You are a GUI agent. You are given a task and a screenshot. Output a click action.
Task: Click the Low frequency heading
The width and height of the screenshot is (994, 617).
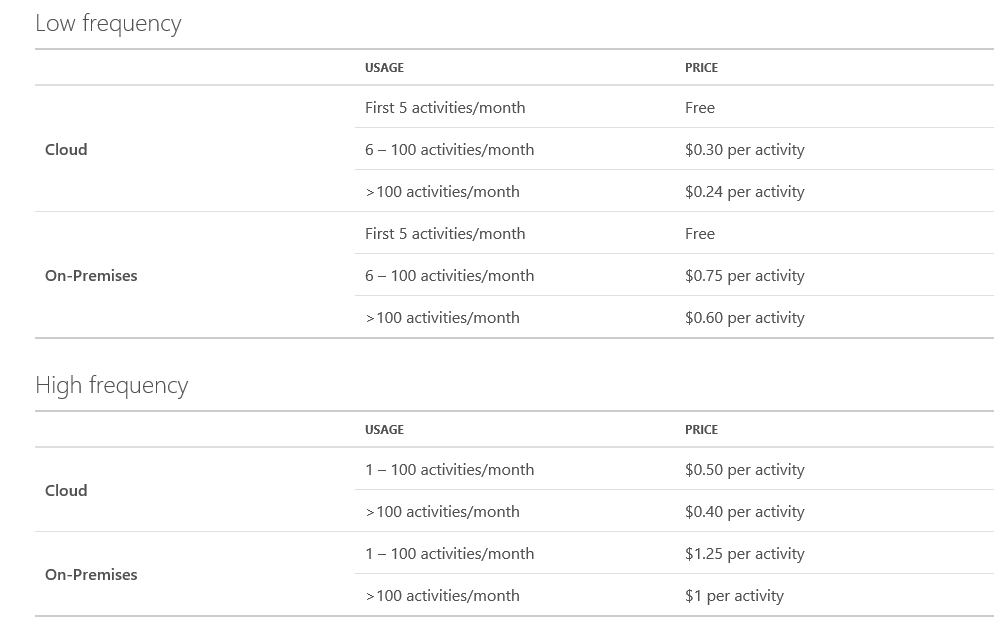click(x=108, y=23)
